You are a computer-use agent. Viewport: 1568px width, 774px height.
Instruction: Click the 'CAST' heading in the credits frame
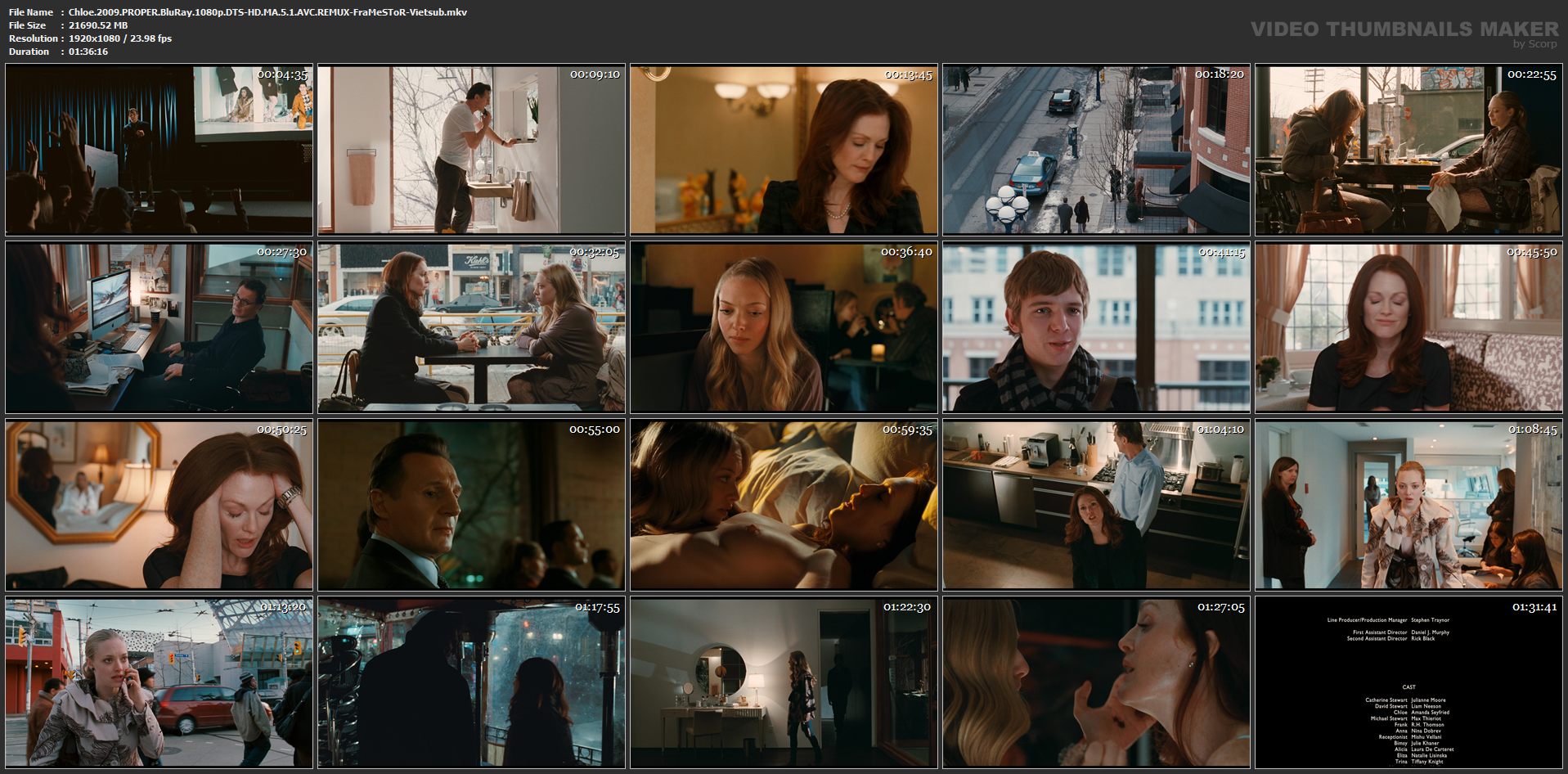[x=1409, y=687]
